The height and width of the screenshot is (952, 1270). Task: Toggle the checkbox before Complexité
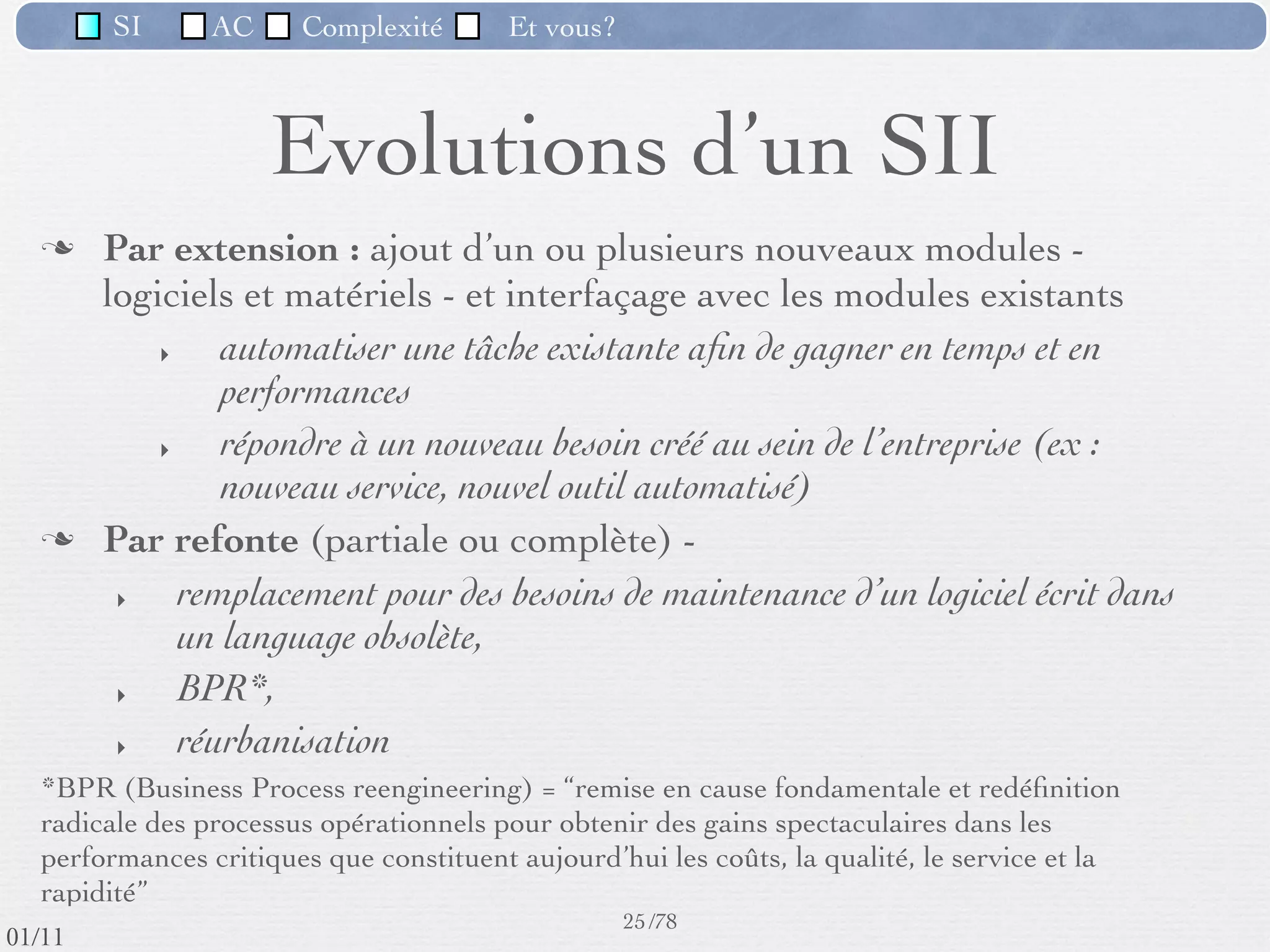278,26
